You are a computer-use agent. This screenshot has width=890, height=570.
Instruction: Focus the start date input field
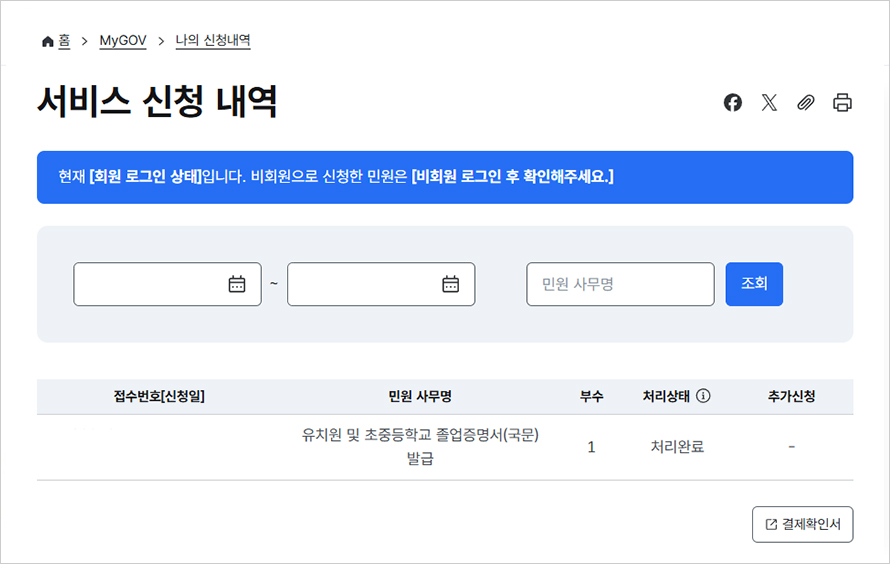coord(167,284)
